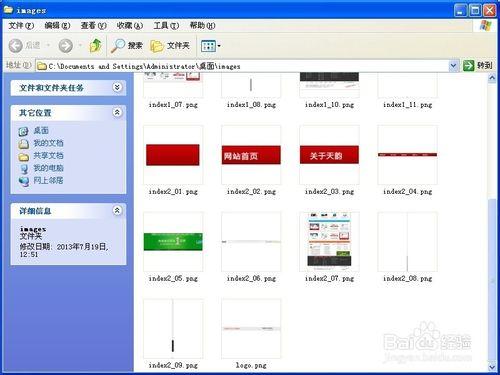Select the green index2_05.png thumbnail
The width and height of the screenshot is (500, 375).
(173, 242)
